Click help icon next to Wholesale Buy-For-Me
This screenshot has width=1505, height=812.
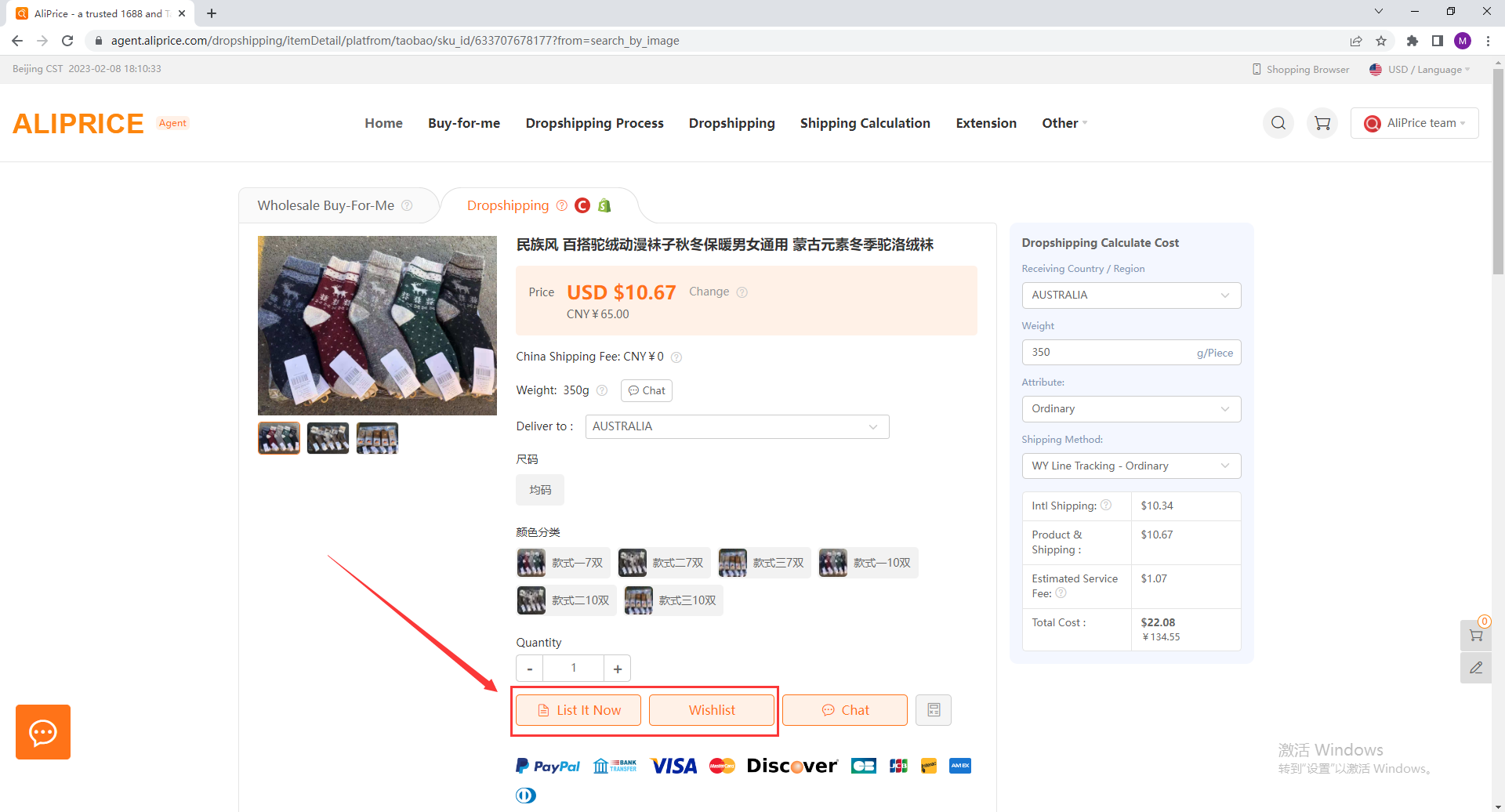click(407, 205)
